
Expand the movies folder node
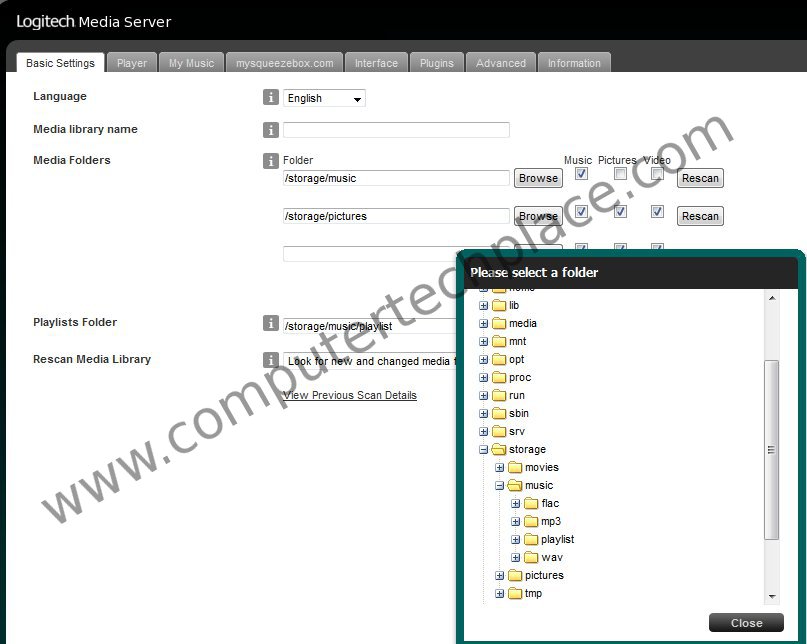(x=499, y=468)
